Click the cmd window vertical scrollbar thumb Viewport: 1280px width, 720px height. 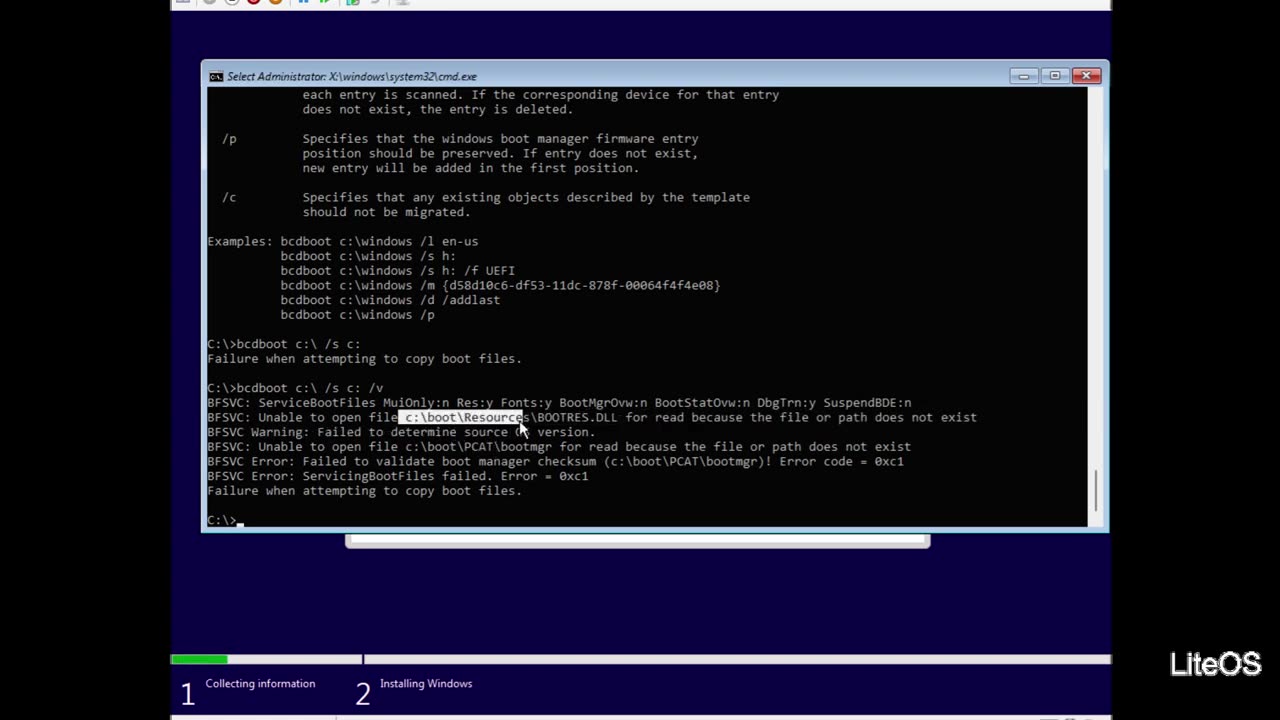click(x=1095, y=490)
